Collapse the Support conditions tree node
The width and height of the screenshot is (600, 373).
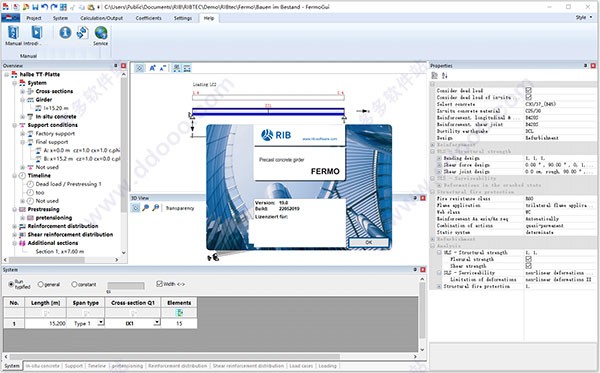tap(15, 125)
